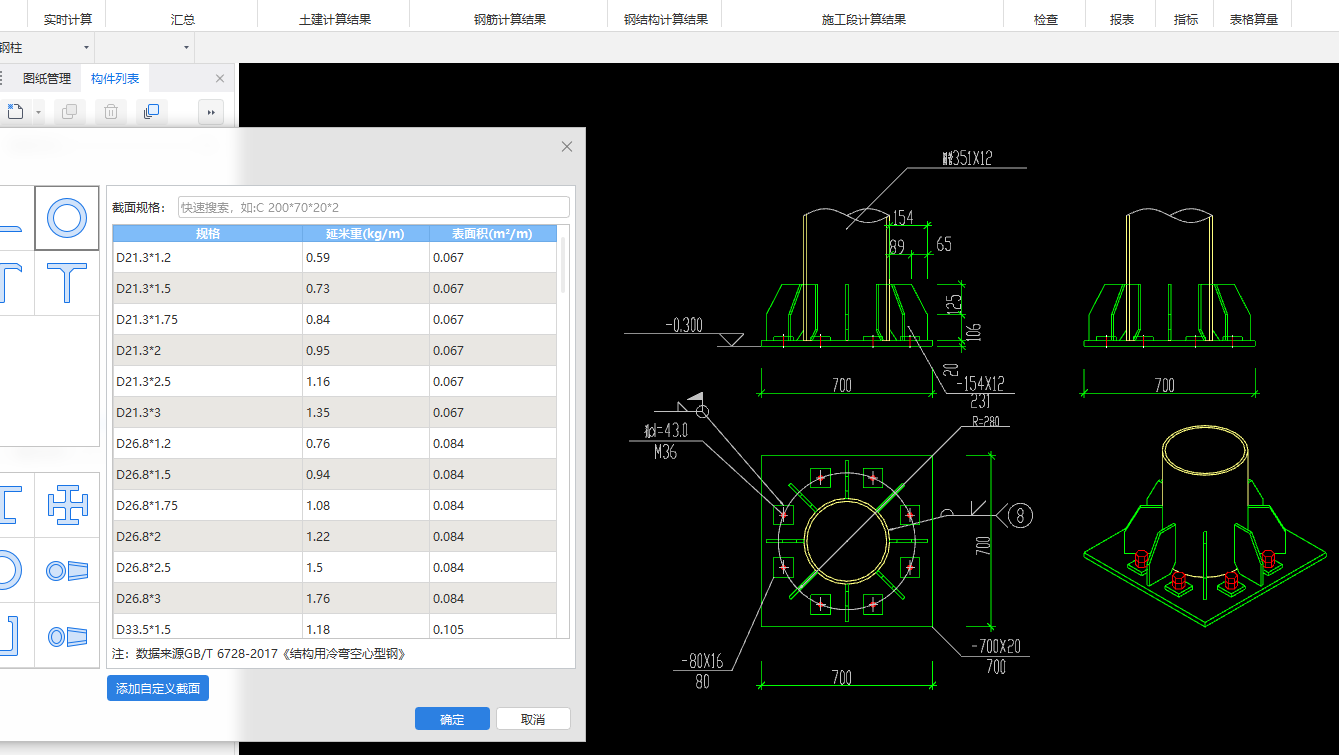Select the D21.3*2 specification row

[x=335, y=350]
